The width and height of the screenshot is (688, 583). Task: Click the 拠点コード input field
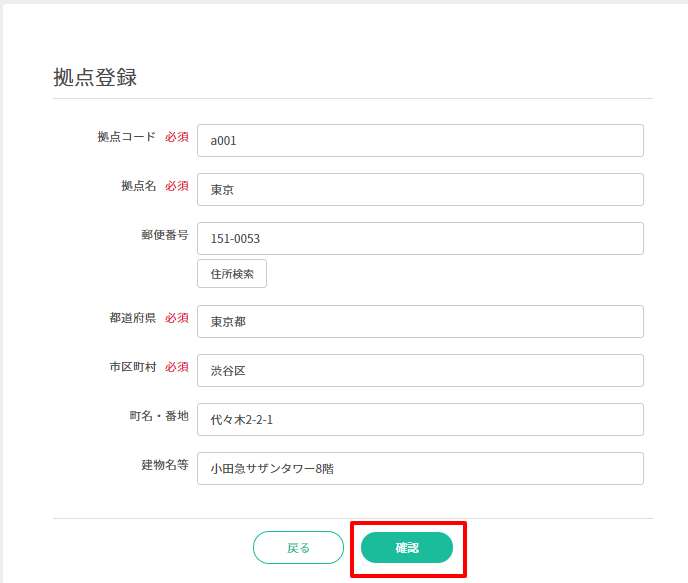420,141
